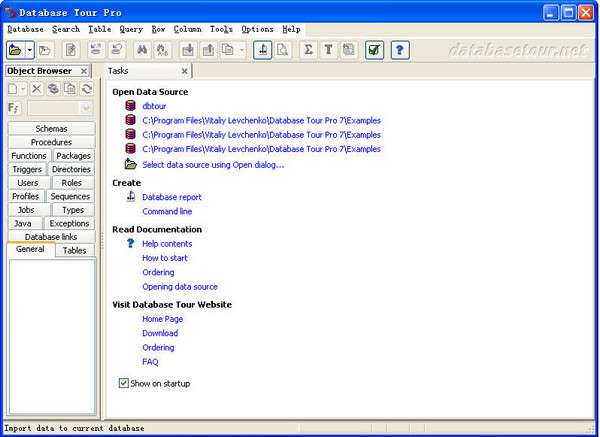Click the refresh icon in Object Browser
This screenshot has height=437, width=600.
[87, 89]
